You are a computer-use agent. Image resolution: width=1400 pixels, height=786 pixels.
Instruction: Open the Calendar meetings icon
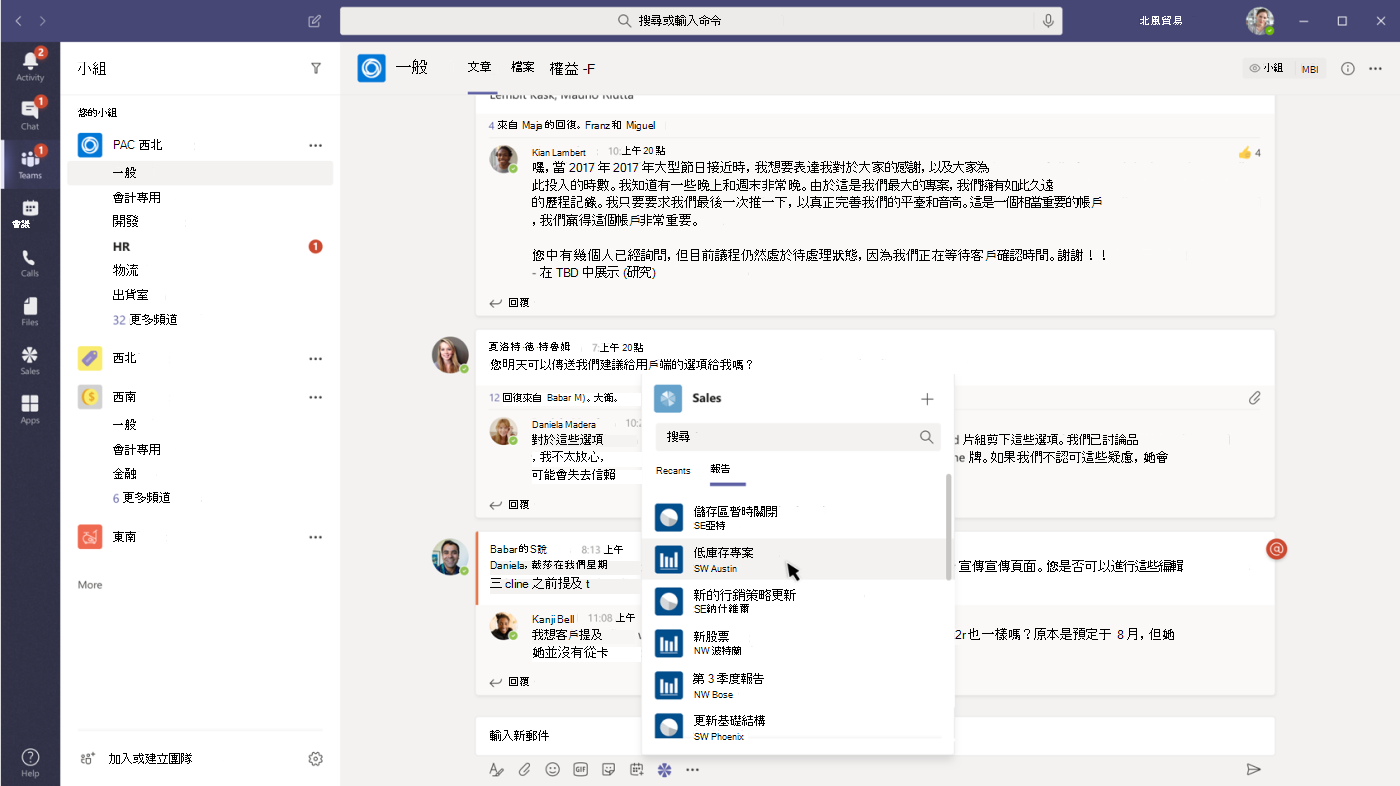30,213
